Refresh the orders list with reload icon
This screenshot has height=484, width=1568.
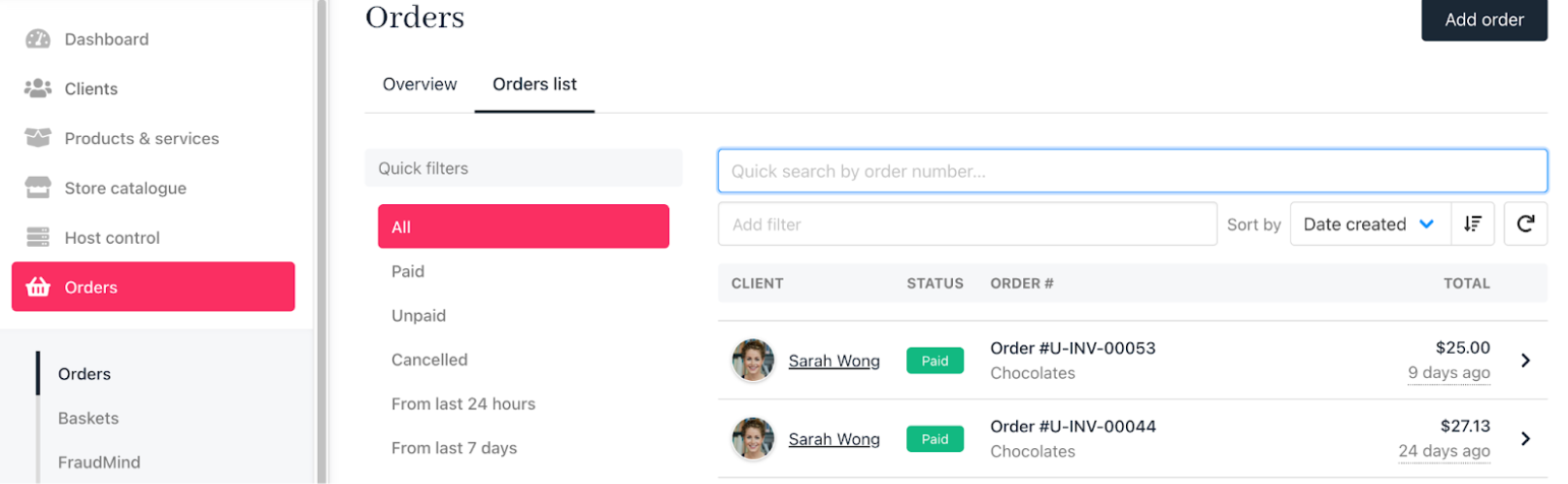coord(1525,225)
